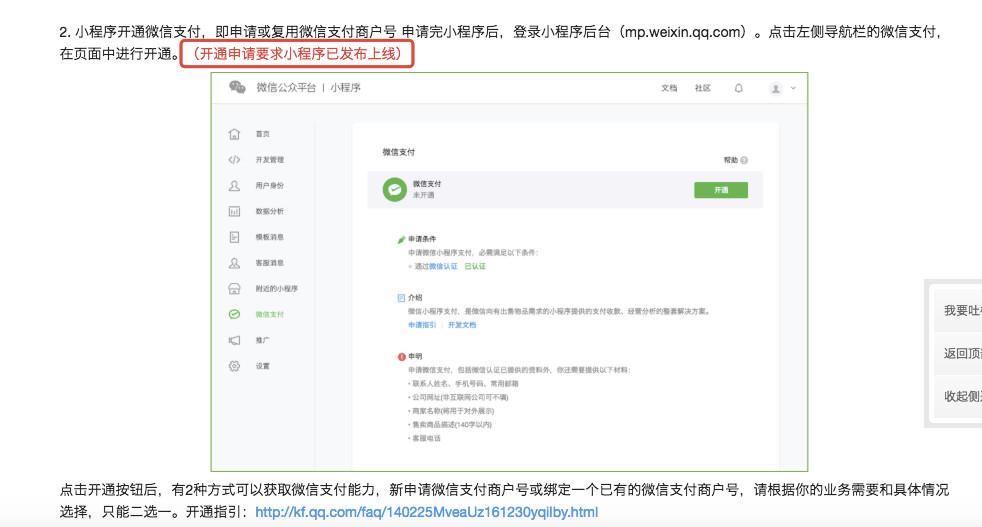This screenshot has width=982, height=527.
Task: Click the 推广 megaphone icon
Action: pos(234,340)
